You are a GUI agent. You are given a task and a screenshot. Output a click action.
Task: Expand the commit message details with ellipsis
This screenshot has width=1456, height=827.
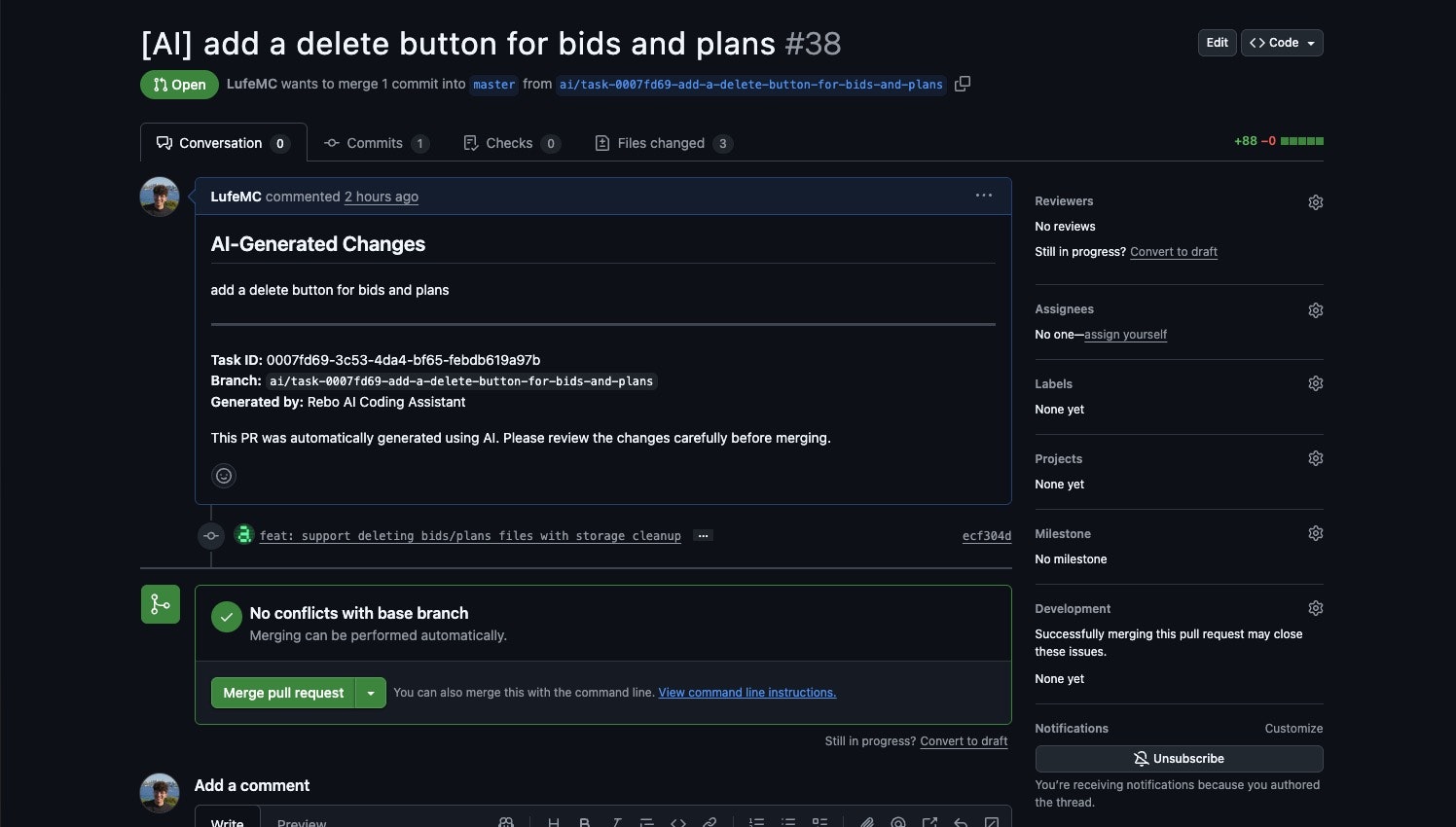pyautogui.click(x=703, y=535)
